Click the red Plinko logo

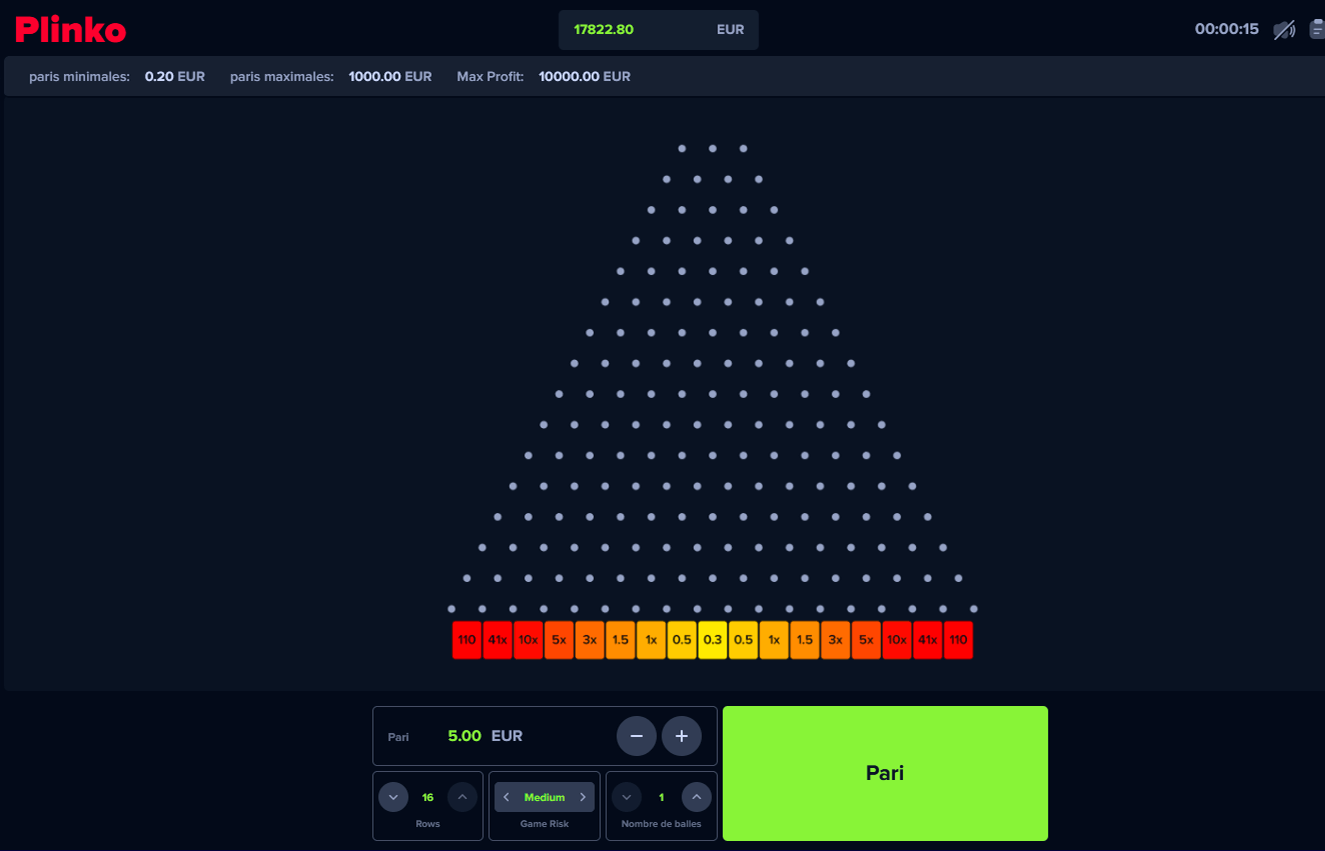[70, 29]
